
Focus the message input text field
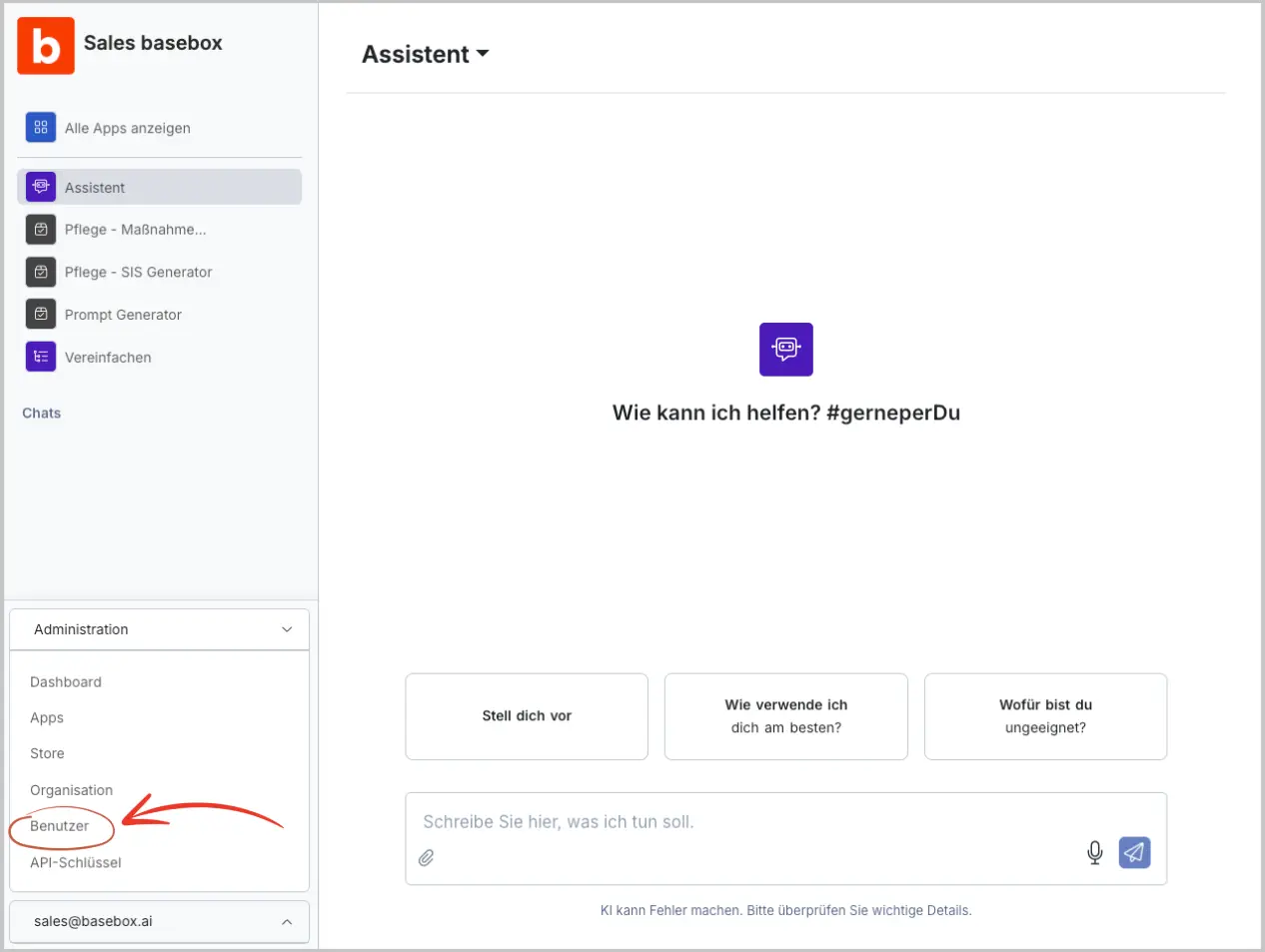(739, 822)
